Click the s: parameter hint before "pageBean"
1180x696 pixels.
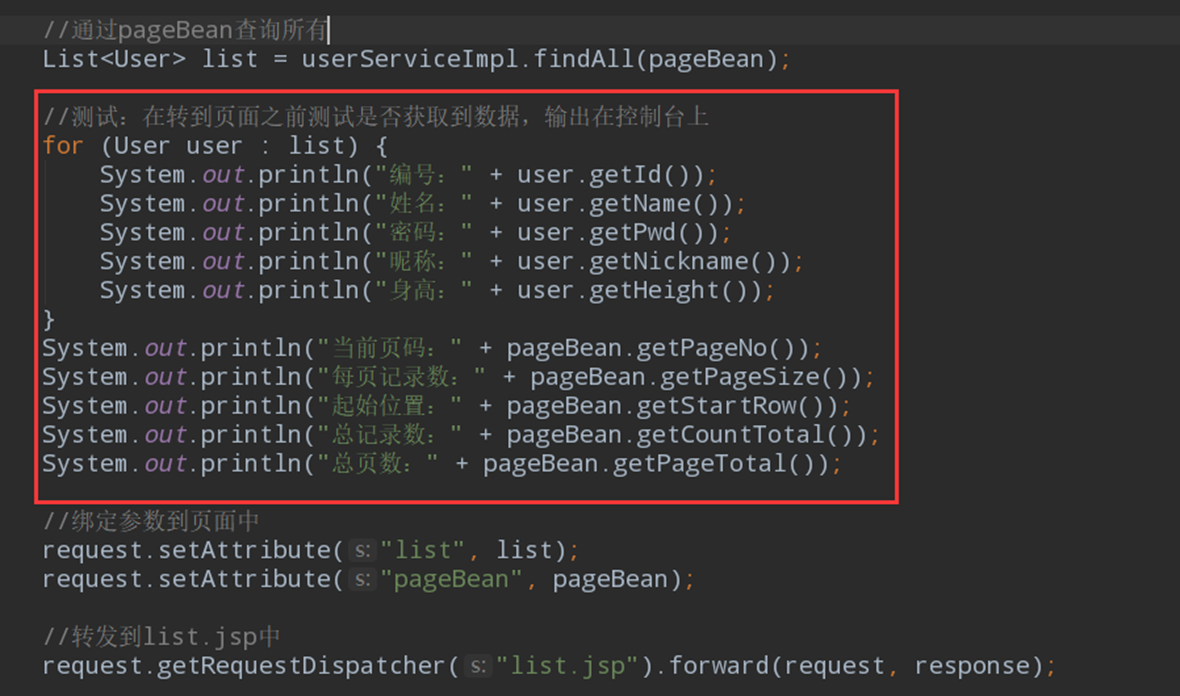tap(361, 579)
